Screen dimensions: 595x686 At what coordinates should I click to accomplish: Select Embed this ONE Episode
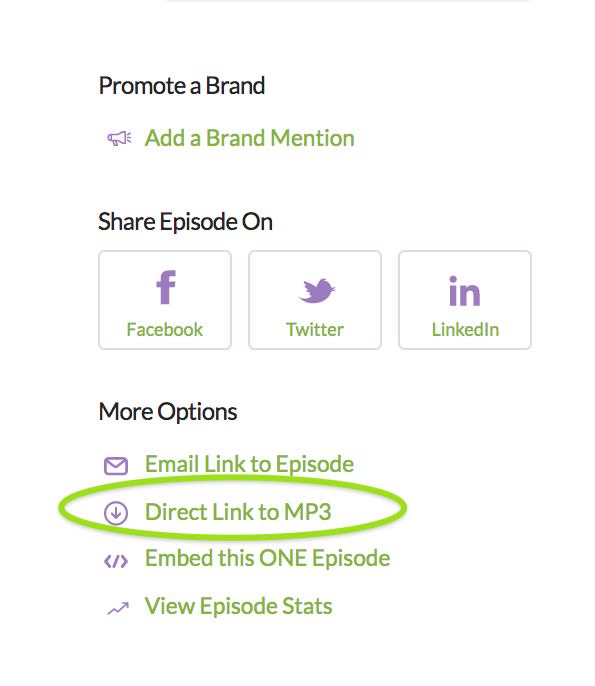click(267, 558)
